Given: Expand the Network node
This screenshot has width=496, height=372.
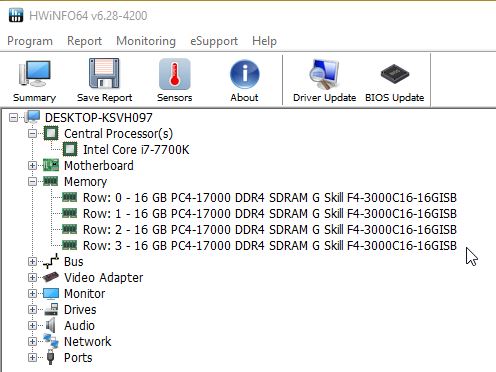Looking at the screenshot, I should 32,342.
